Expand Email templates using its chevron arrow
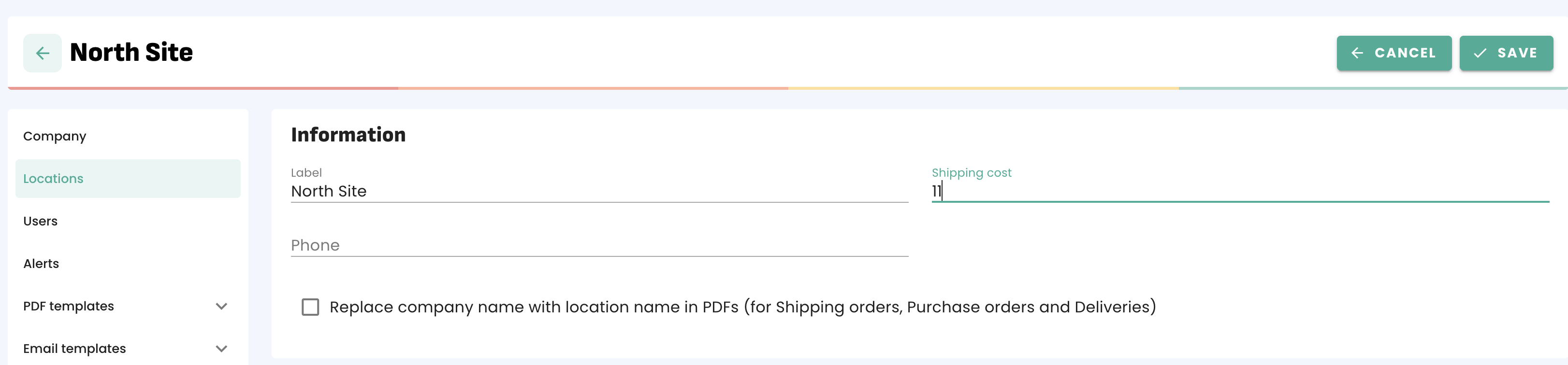Viewport: 1568px width, 365px height. 221,349
